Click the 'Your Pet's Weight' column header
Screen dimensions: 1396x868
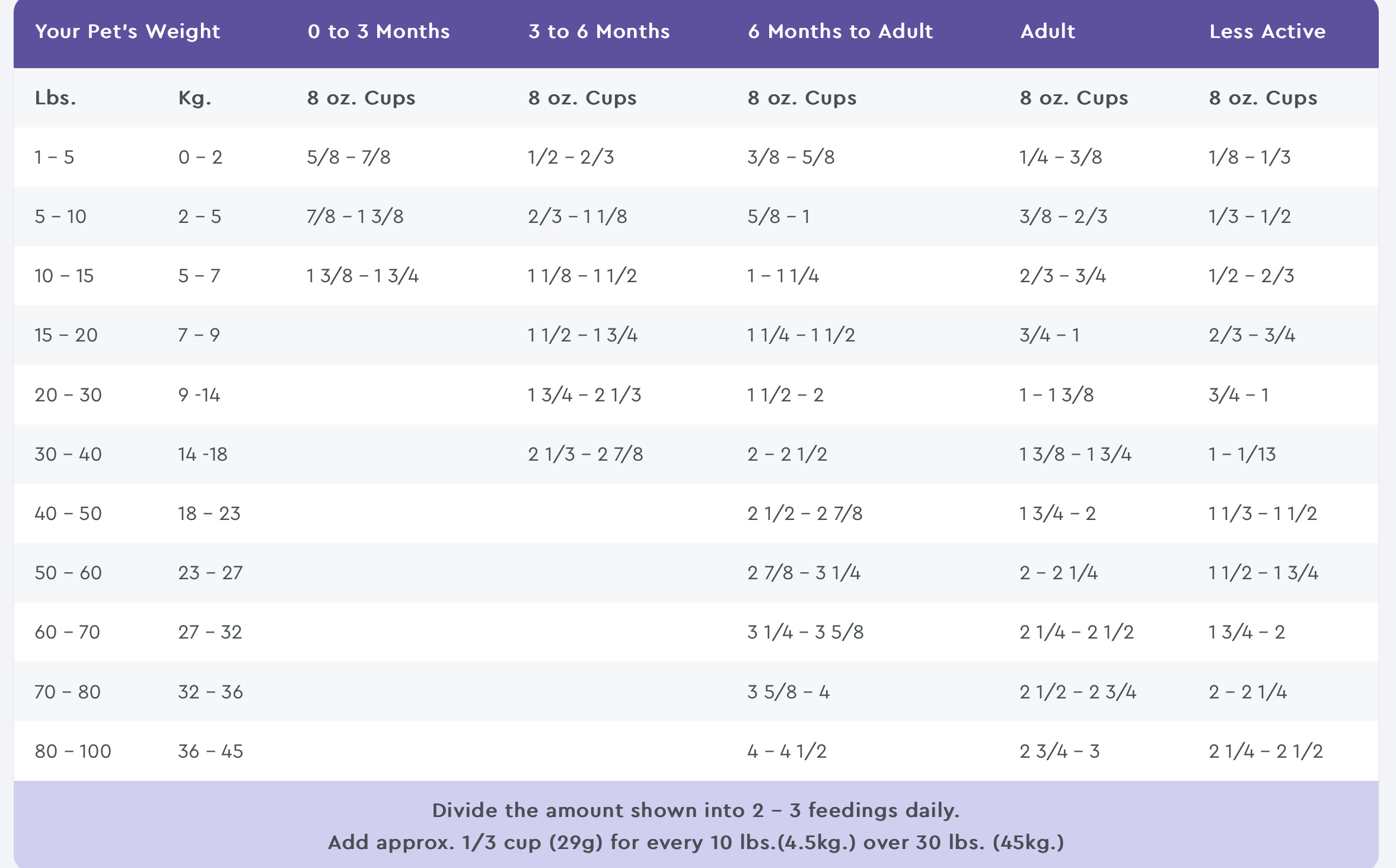[x=128, y=31]
